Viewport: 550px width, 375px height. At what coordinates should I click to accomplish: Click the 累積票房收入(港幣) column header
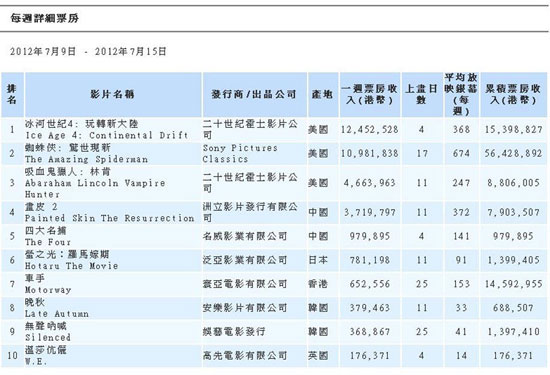(513, 94)
